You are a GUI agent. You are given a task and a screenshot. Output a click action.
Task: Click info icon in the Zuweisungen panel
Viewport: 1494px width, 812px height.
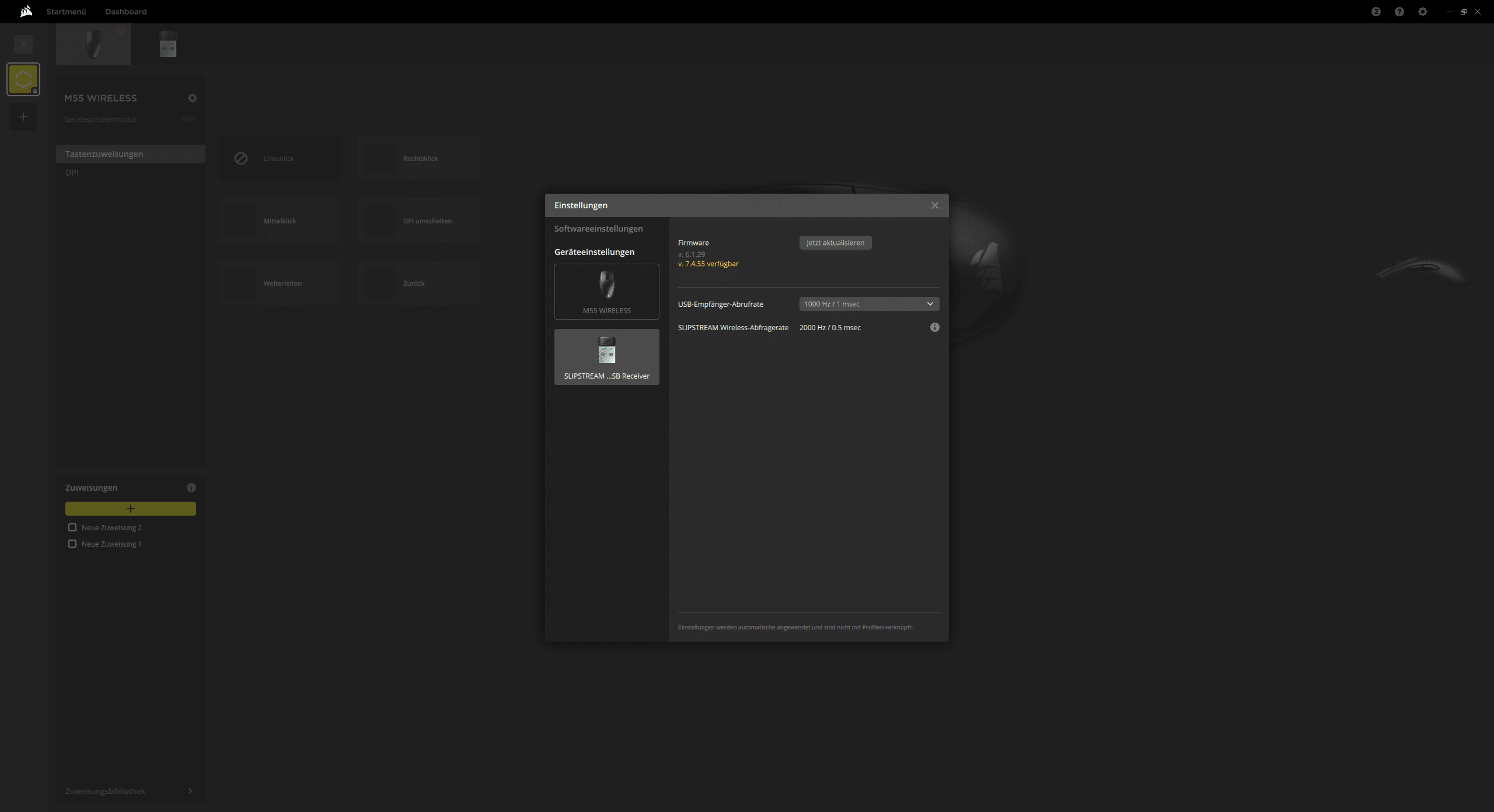(x=191, y=488)
